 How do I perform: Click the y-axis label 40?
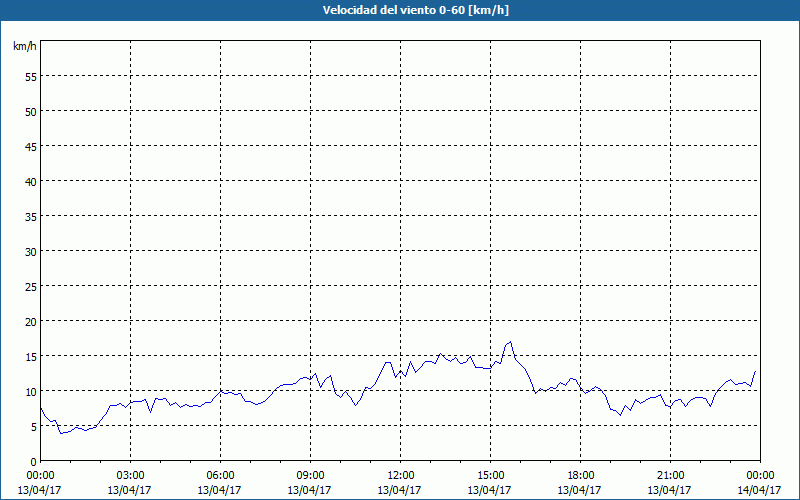click(x=31, y=182)
